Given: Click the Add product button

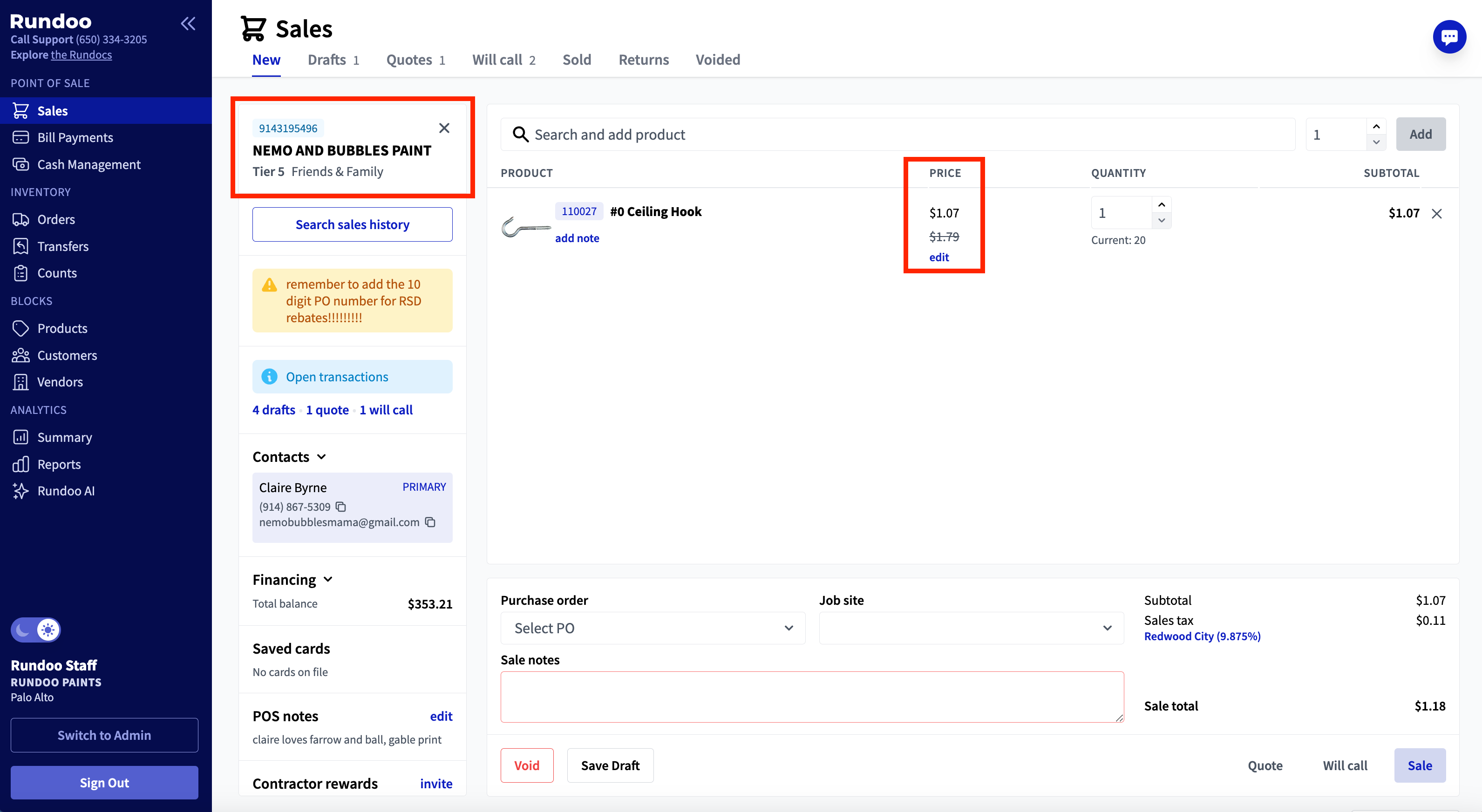Looking at the screenshot, I should tap(1421, 134).
